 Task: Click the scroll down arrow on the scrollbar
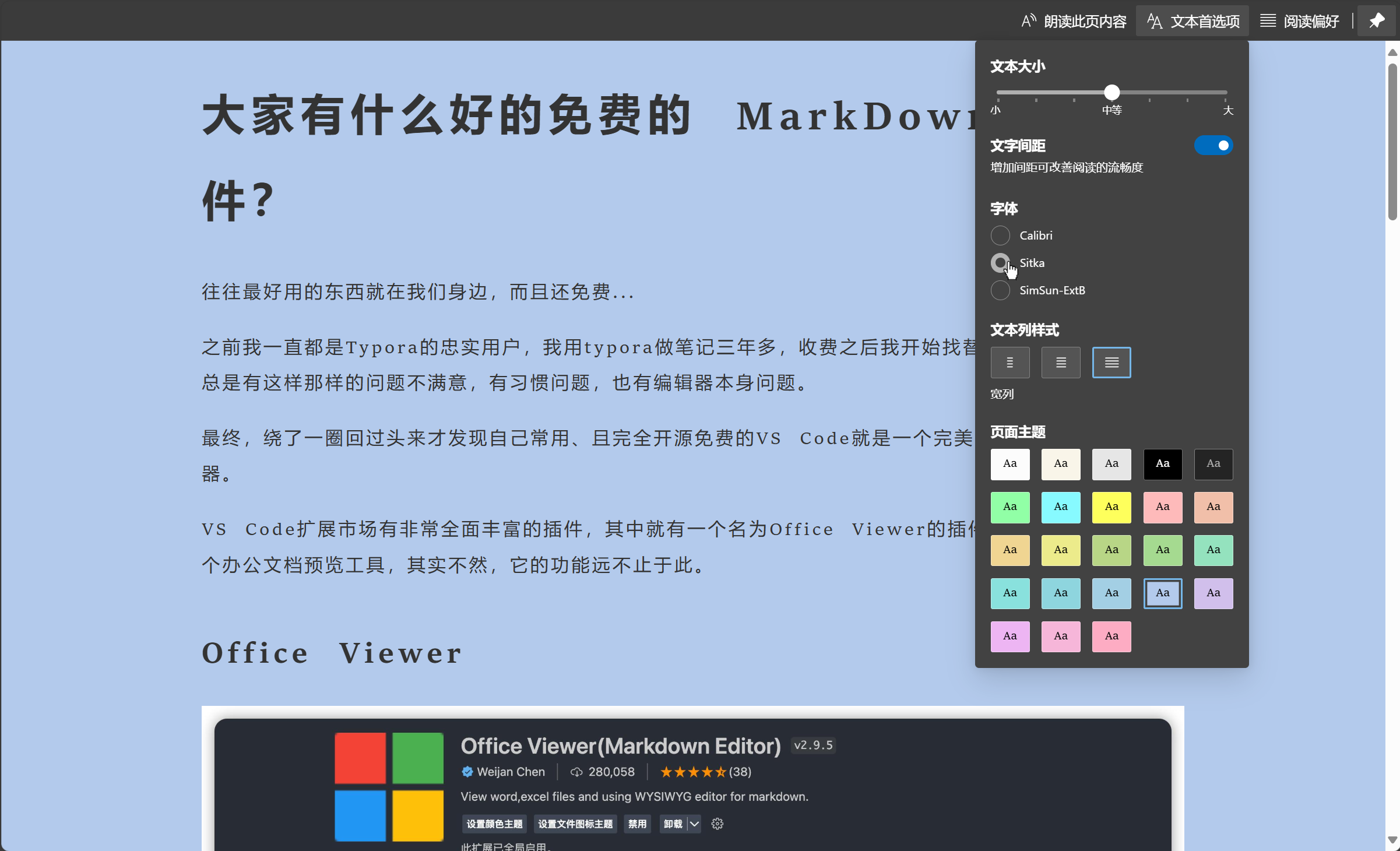pos(1392,840)
